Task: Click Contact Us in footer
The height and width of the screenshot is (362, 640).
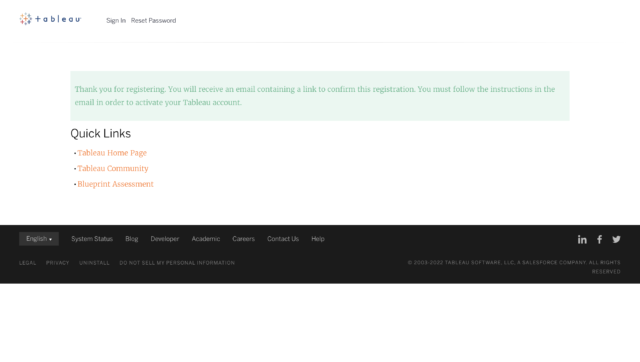Action: point(283,239)
